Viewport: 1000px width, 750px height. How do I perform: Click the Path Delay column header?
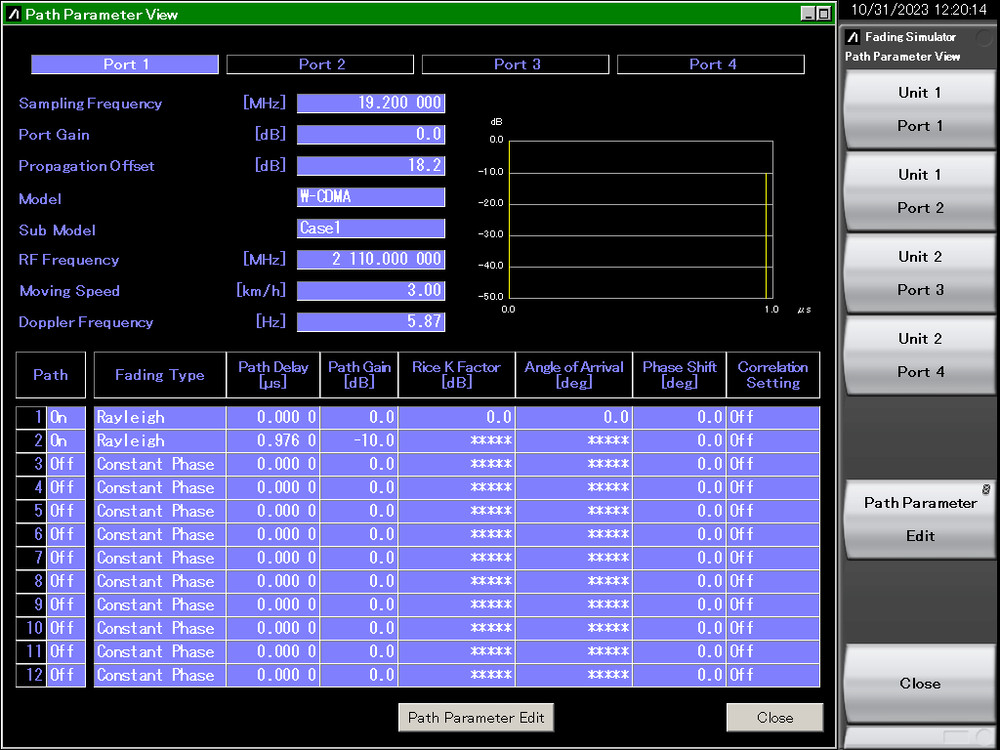pyautogui.click(x=273, y=375)
